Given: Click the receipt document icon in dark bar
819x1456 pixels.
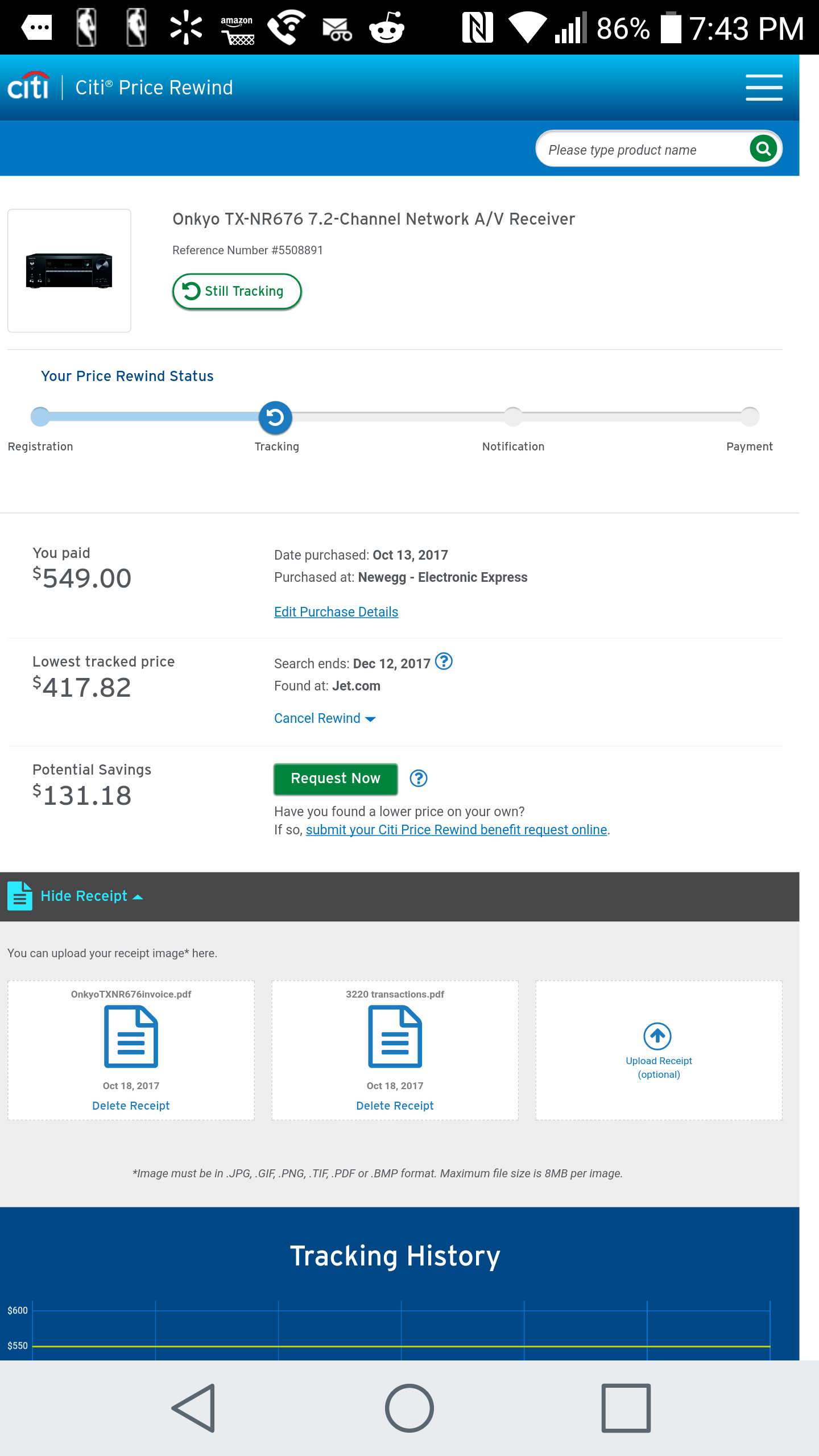Looking at the screenshot, I should (x=20, y=896).
